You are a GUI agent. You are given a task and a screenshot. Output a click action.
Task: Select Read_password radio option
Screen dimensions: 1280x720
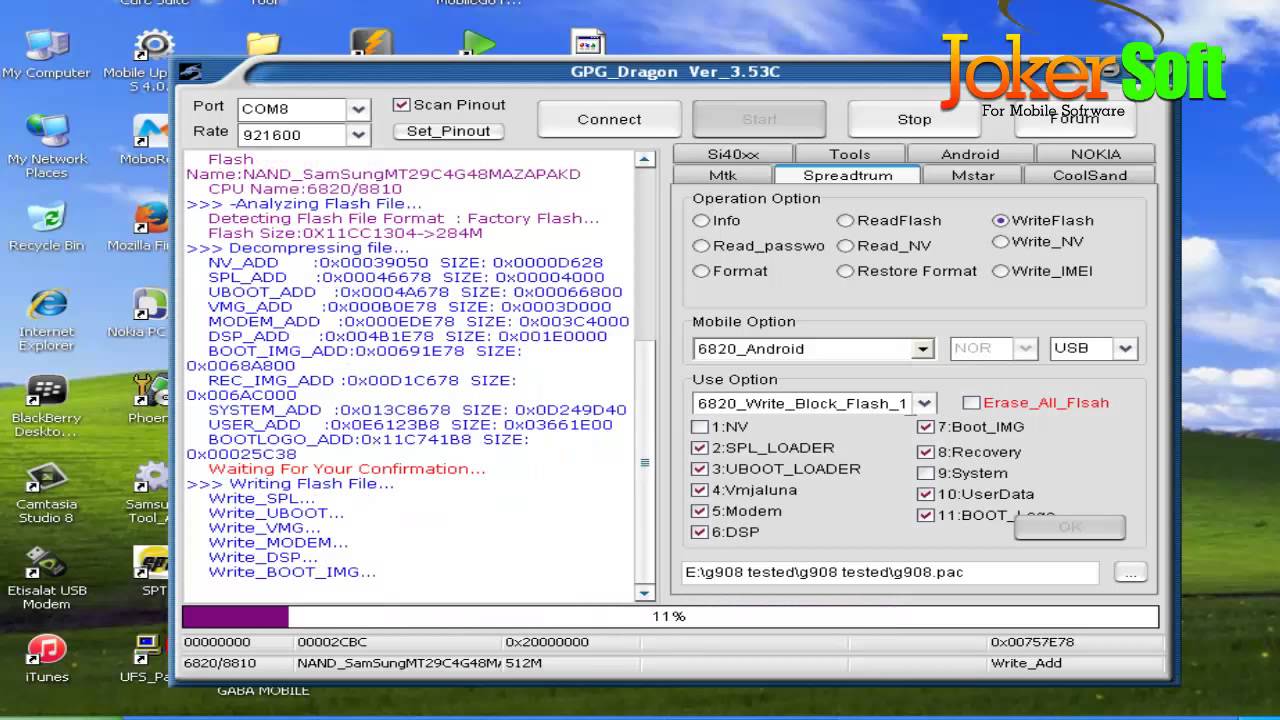point(701,245)
